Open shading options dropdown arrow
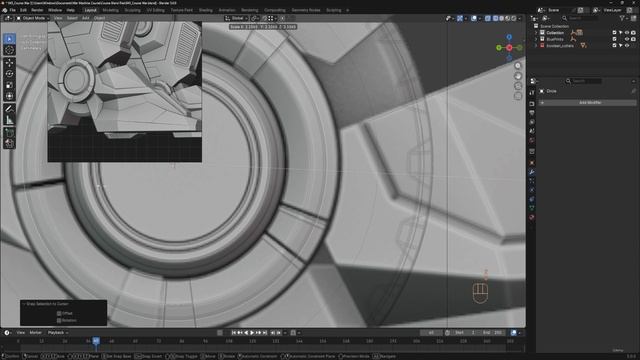This screenshot has width=640, height=360. point(520,18)
